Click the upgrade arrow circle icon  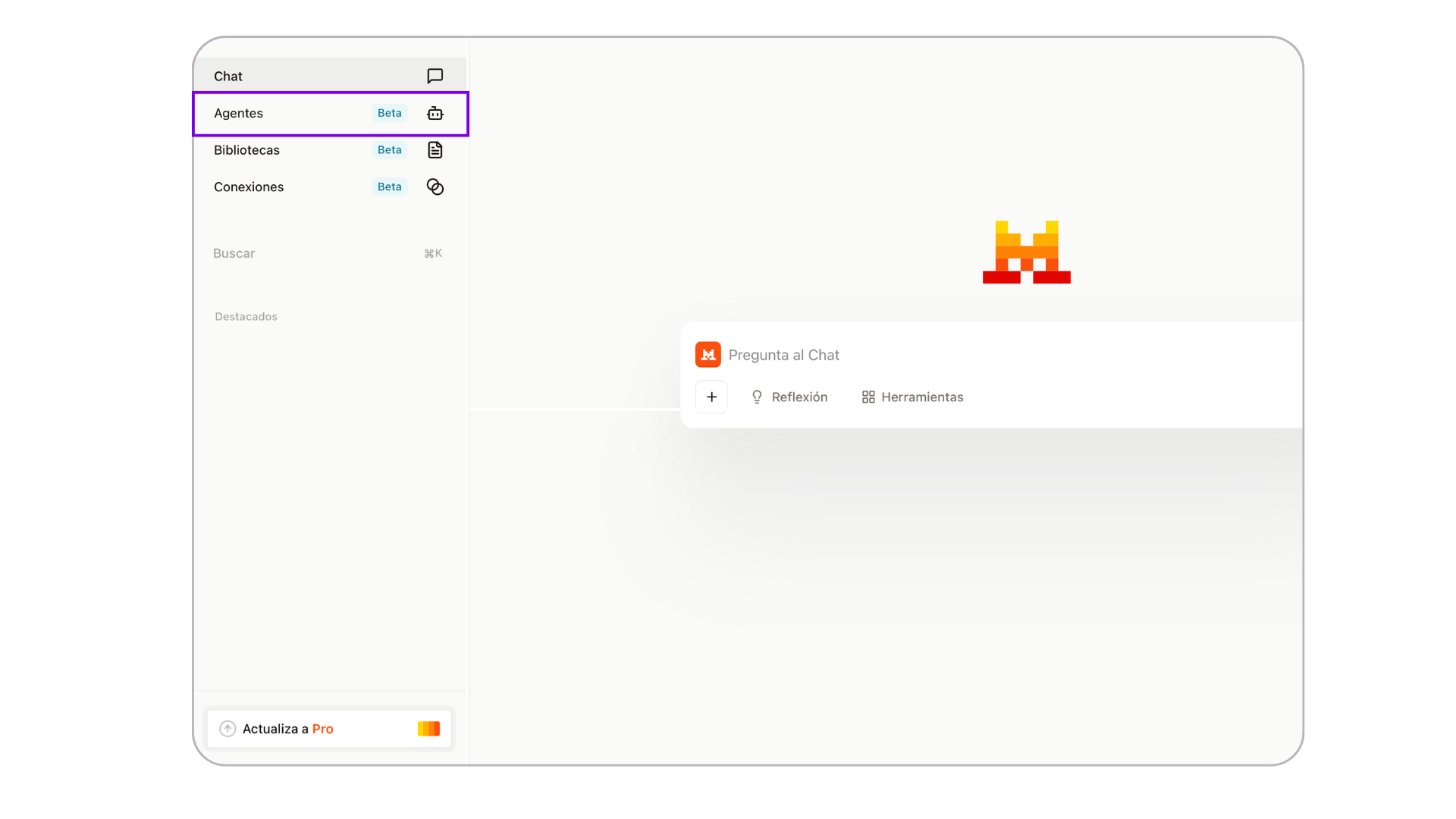227,729
